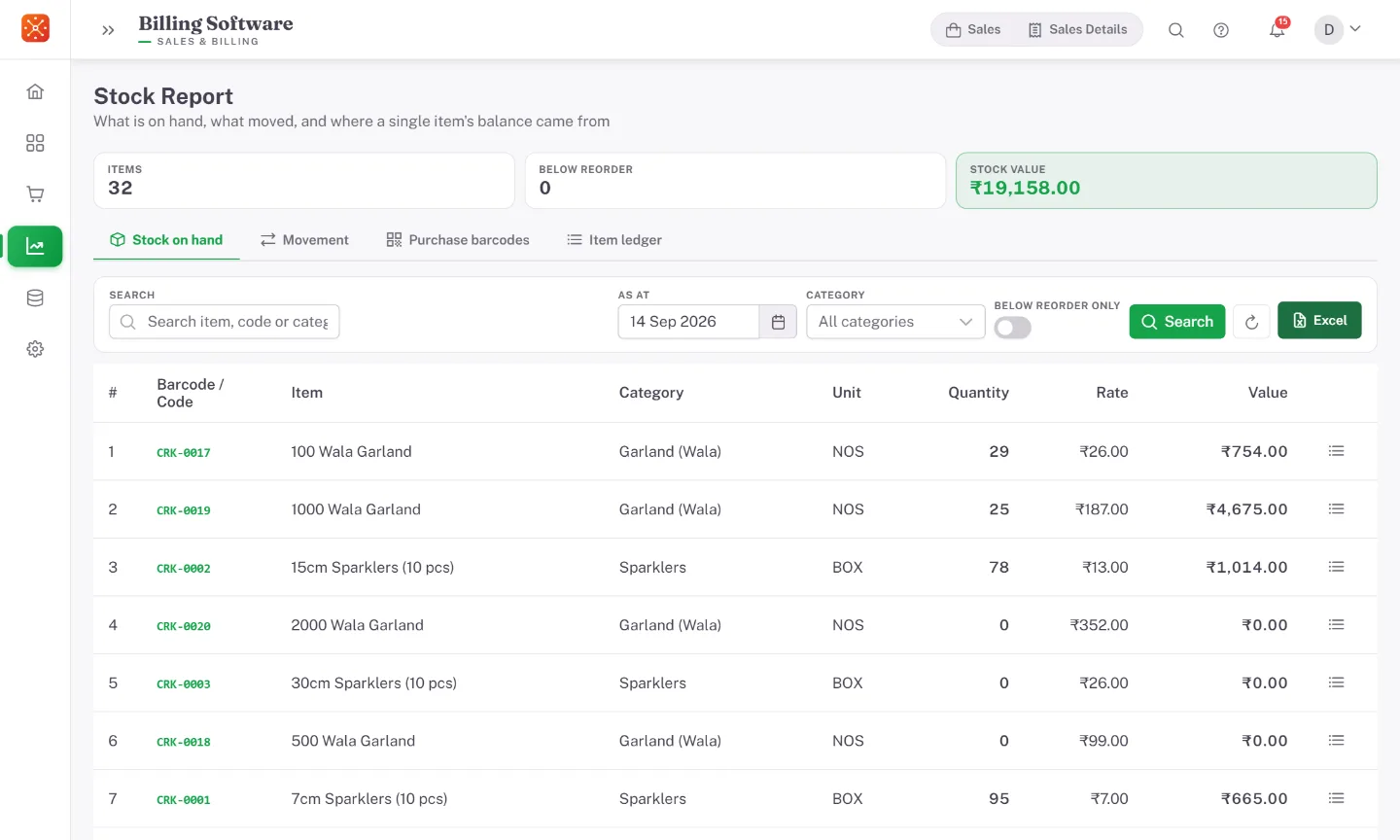The height and width of the screenshot is (840, 1400).
Task: Open the database sidebar icon
Action: coord(35,297)
